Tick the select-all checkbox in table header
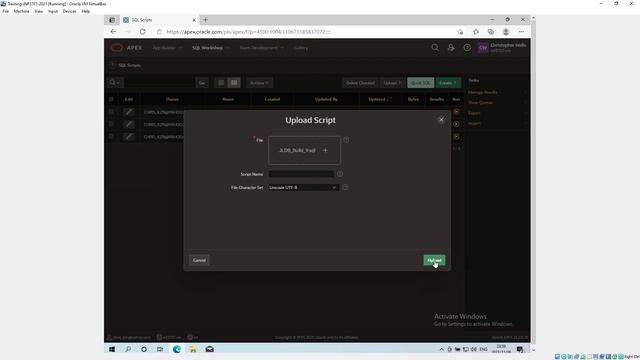This screenshot has height=360, width=640. [x=111, y=99]
